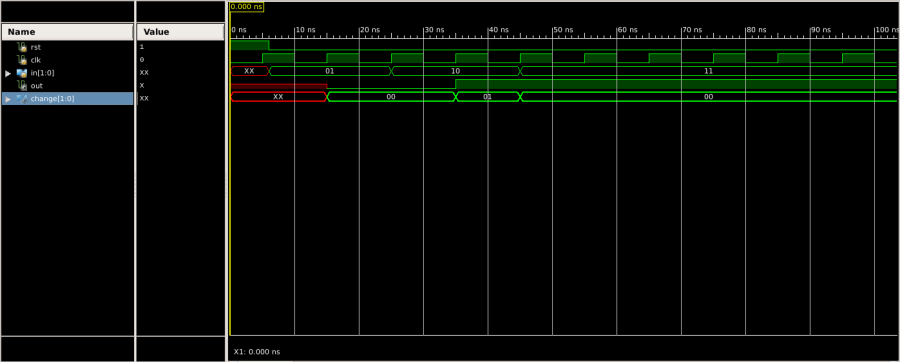
Task: Click the 60 ns ruler label
Action: (628, 30)
